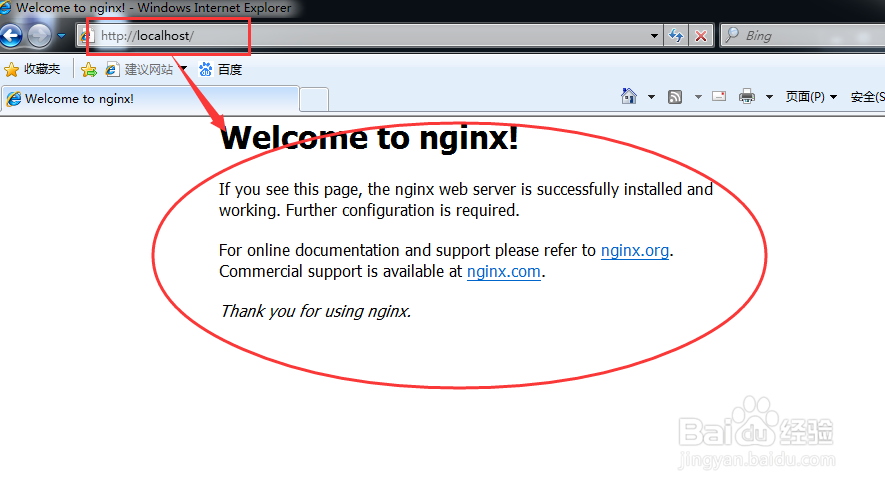Screen dimensions: 885x490
Task: Click the add to favorites bar star icon
Action: tap(89, 70)
